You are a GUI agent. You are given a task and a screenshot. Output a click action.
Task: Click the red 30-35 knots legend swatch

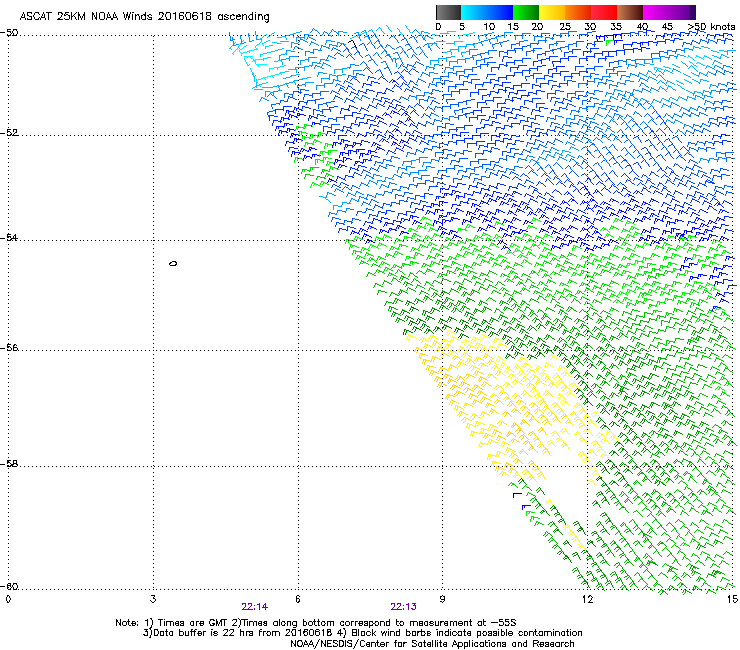coord(604,12)
